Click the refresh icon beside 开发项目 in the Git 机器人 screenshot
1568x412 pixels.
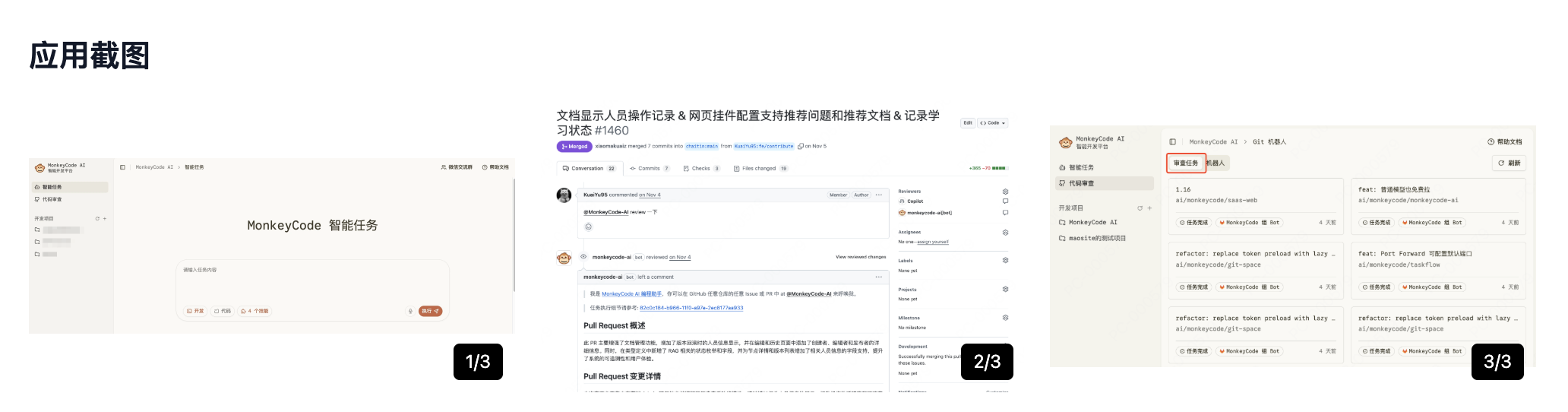coord(1140,208)
